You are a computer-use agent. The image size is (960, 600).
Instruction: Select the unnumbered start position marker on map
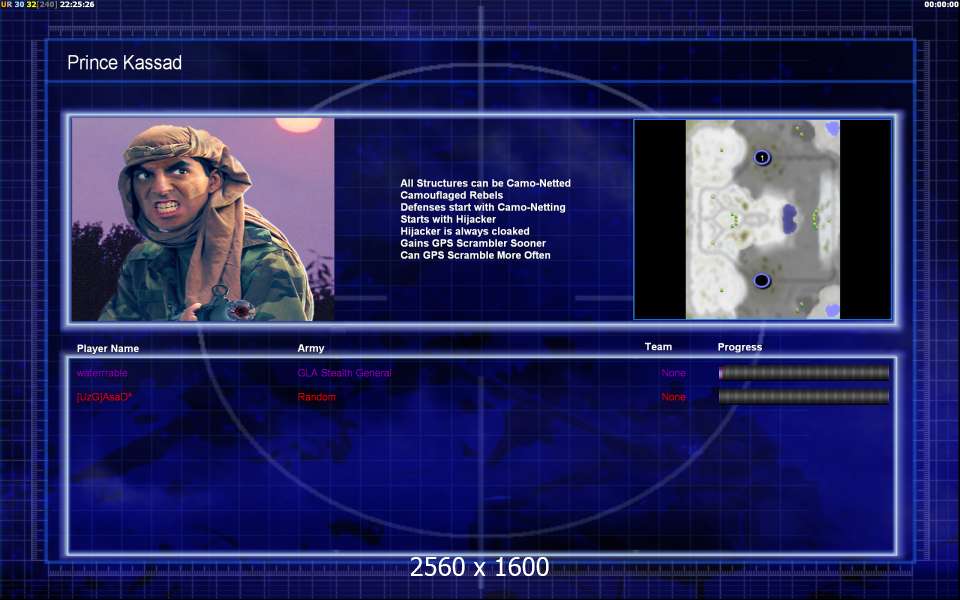click(x=762, y=280)
